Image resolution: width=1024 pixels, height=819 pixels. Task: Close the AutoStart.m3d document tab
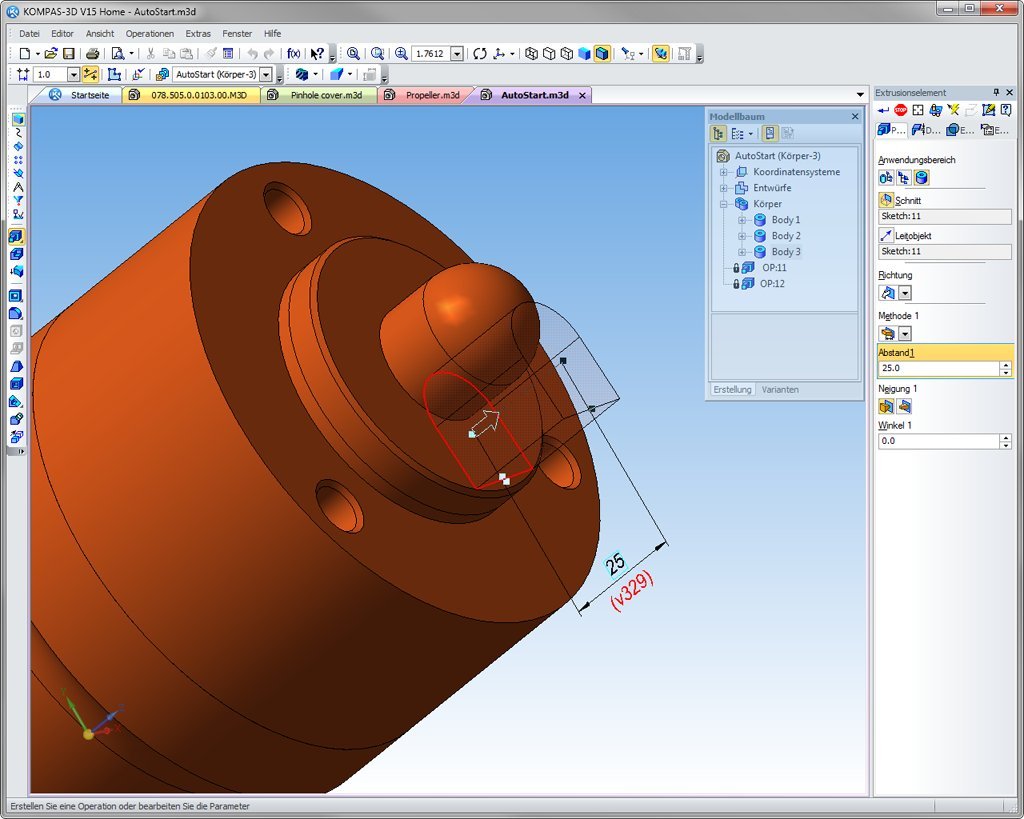click(581, 95)
